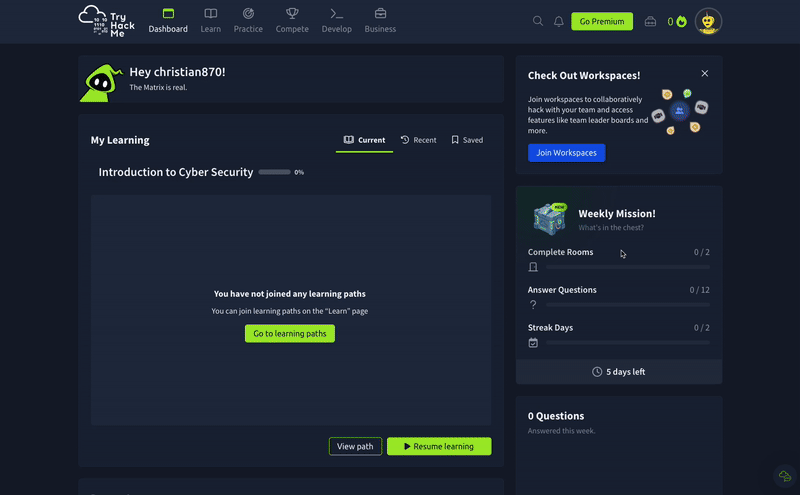This screenshot has width=800, height=495.
Task: Click the green hooded mascot avatar
Action: point(101,83)
